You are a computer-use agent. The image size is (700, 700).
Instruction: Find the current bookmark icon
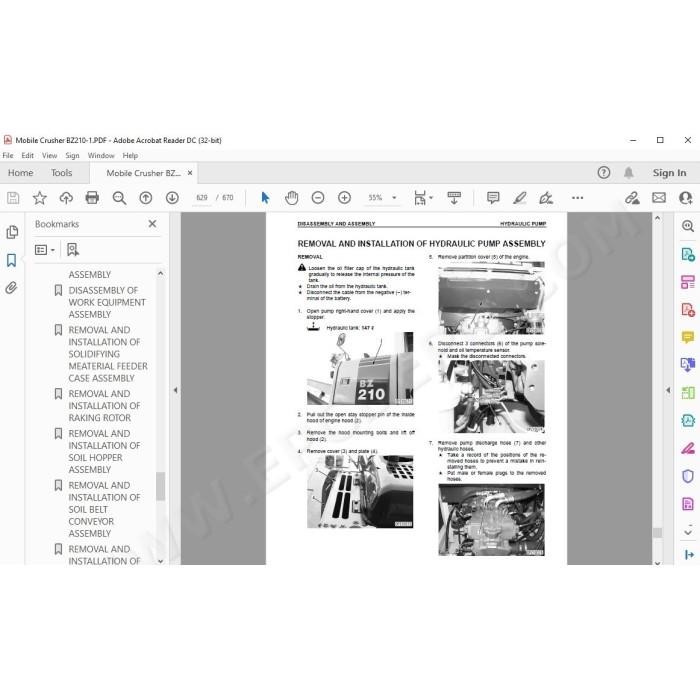point(73,250)
